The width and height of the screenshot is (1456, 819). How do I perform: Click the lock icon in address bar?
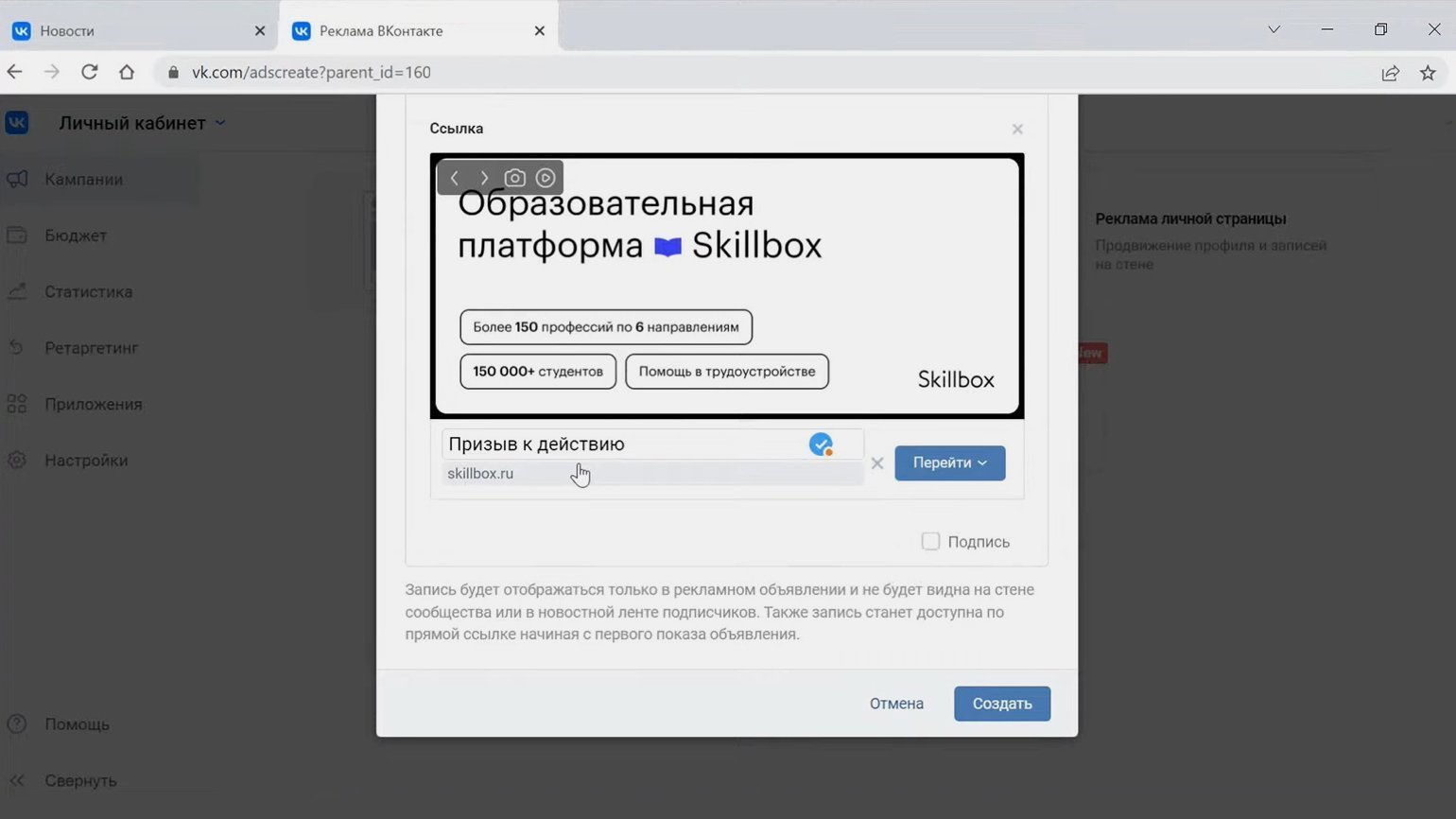173,72
